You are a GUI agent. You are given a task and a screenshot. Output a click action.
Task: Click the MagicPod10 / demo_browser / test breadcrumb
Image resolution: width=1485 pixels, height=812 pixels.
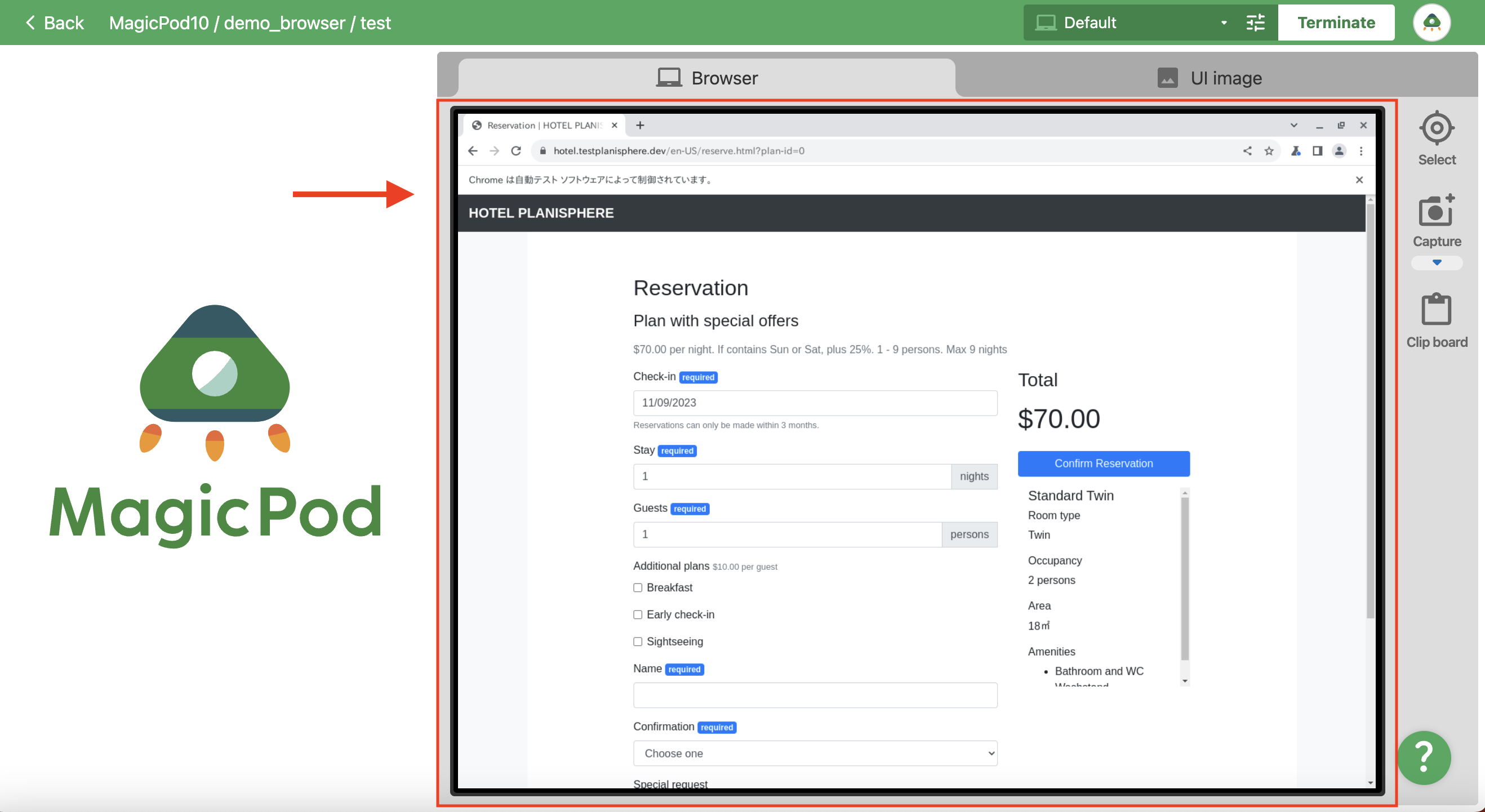(x=250, y=23)
